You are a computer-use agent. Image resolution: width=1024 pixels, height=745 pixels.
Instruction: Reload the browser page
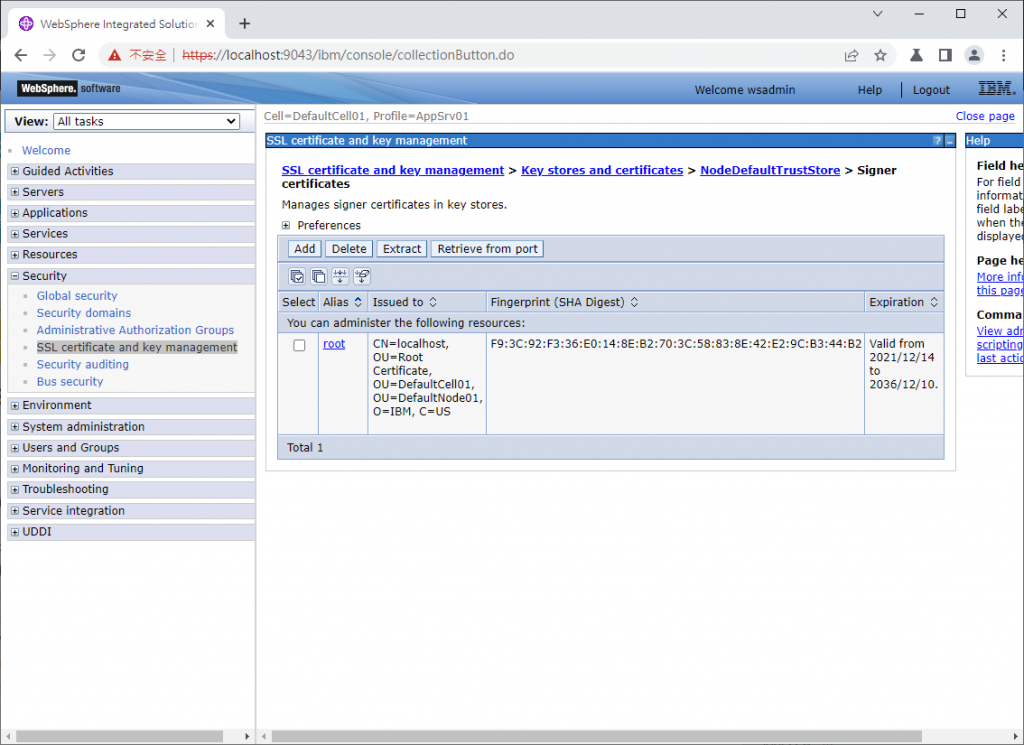point(79,55)
